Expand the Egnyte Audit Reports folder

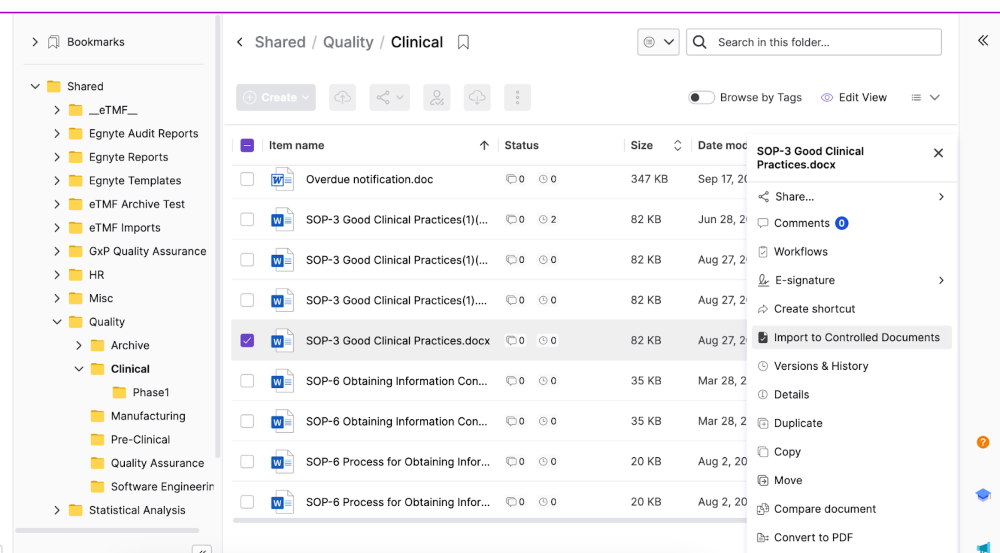(57, 133)
